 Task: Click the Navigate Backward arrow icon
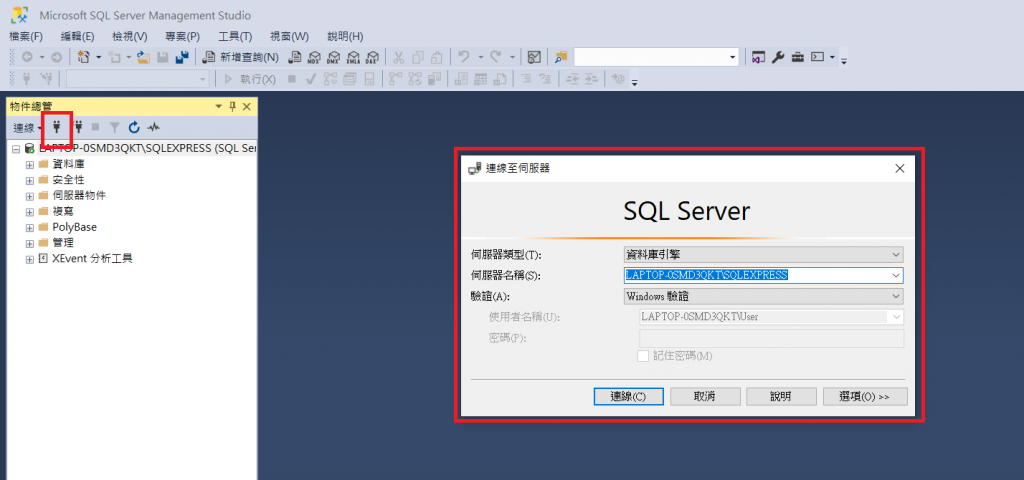pyautogui.click(x=27, y=57)
